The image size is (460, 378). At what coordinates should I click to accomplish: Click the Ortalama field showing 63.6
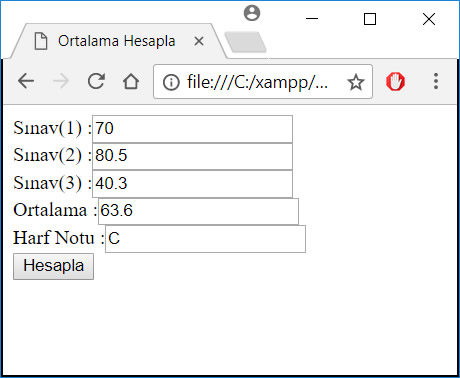(x=198, y=211)
